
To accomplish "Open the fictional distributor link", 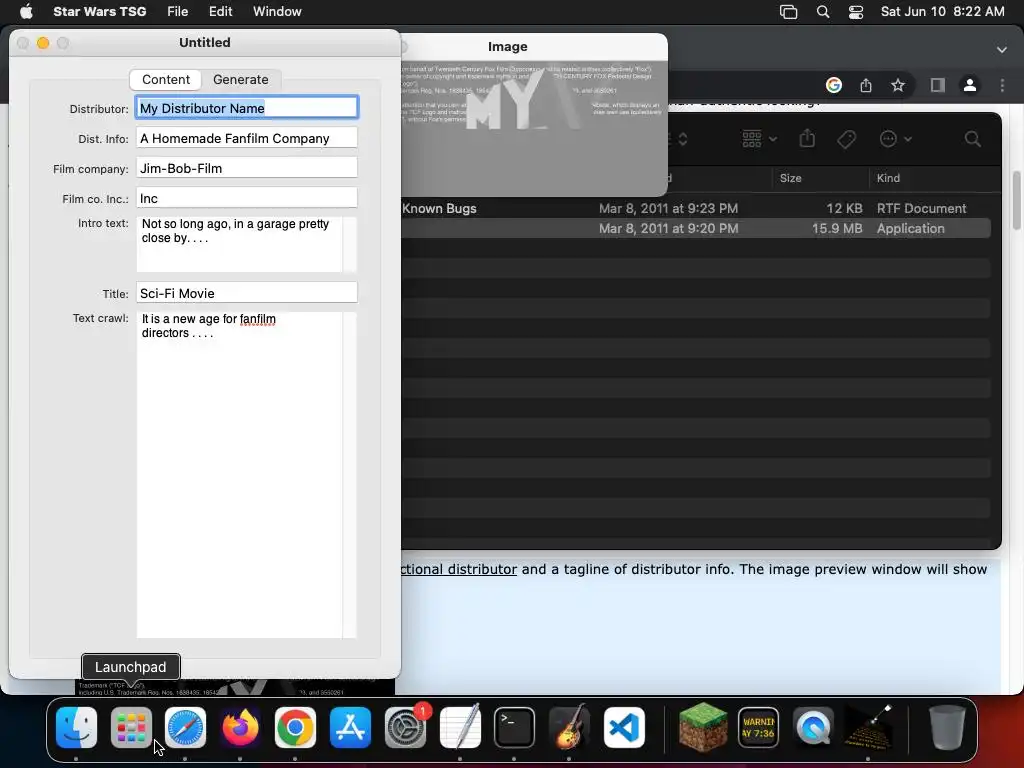I will coord(459,569).
